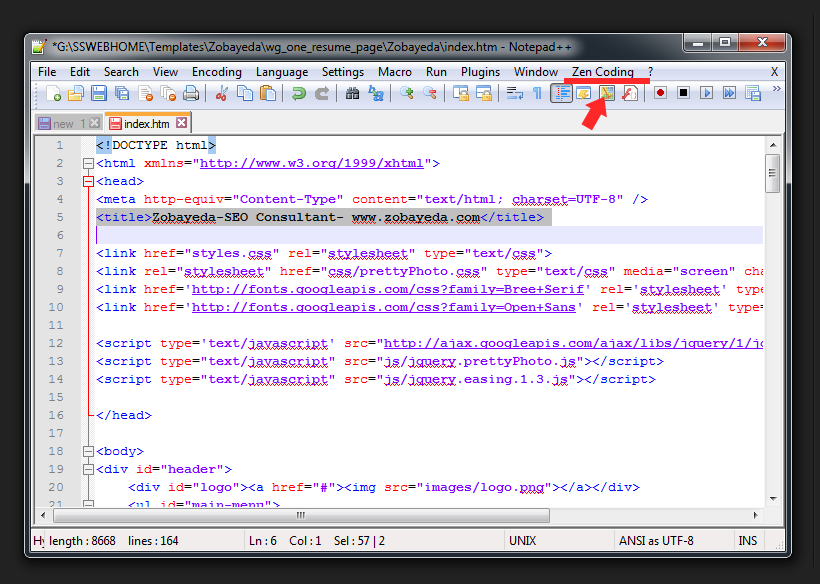Viewport: 820px width, 584px height.
Task: Follow the w3.org xhtml link
Action: pyautogui.click(x=312, y=163)
